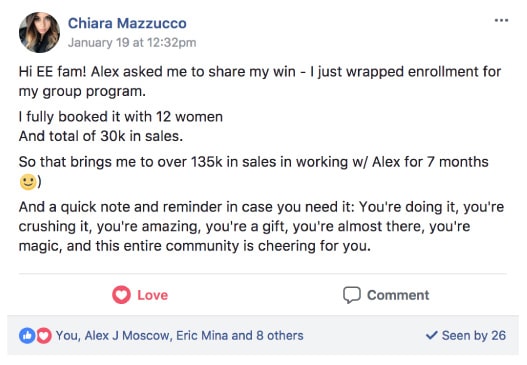Open the January 19 at 12:32pm timestamp
527x365 pixels.
[132, 43]
